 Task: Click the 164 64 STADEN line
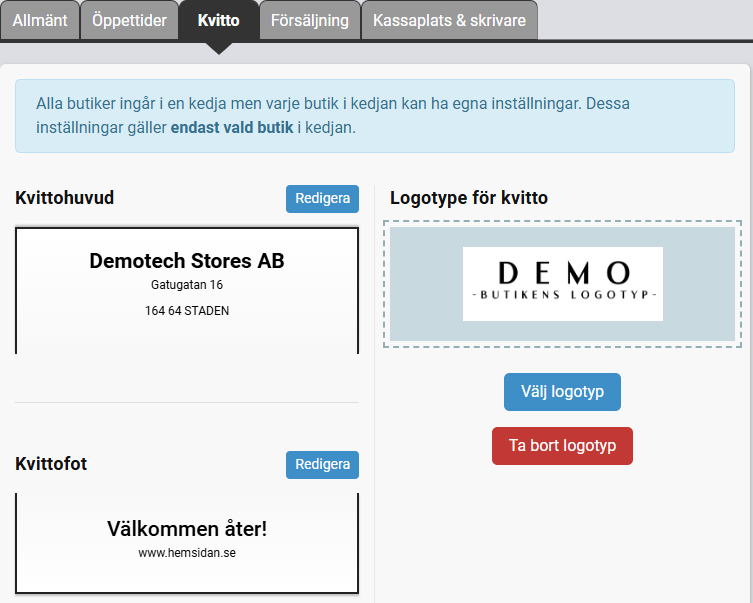(187, 311)
